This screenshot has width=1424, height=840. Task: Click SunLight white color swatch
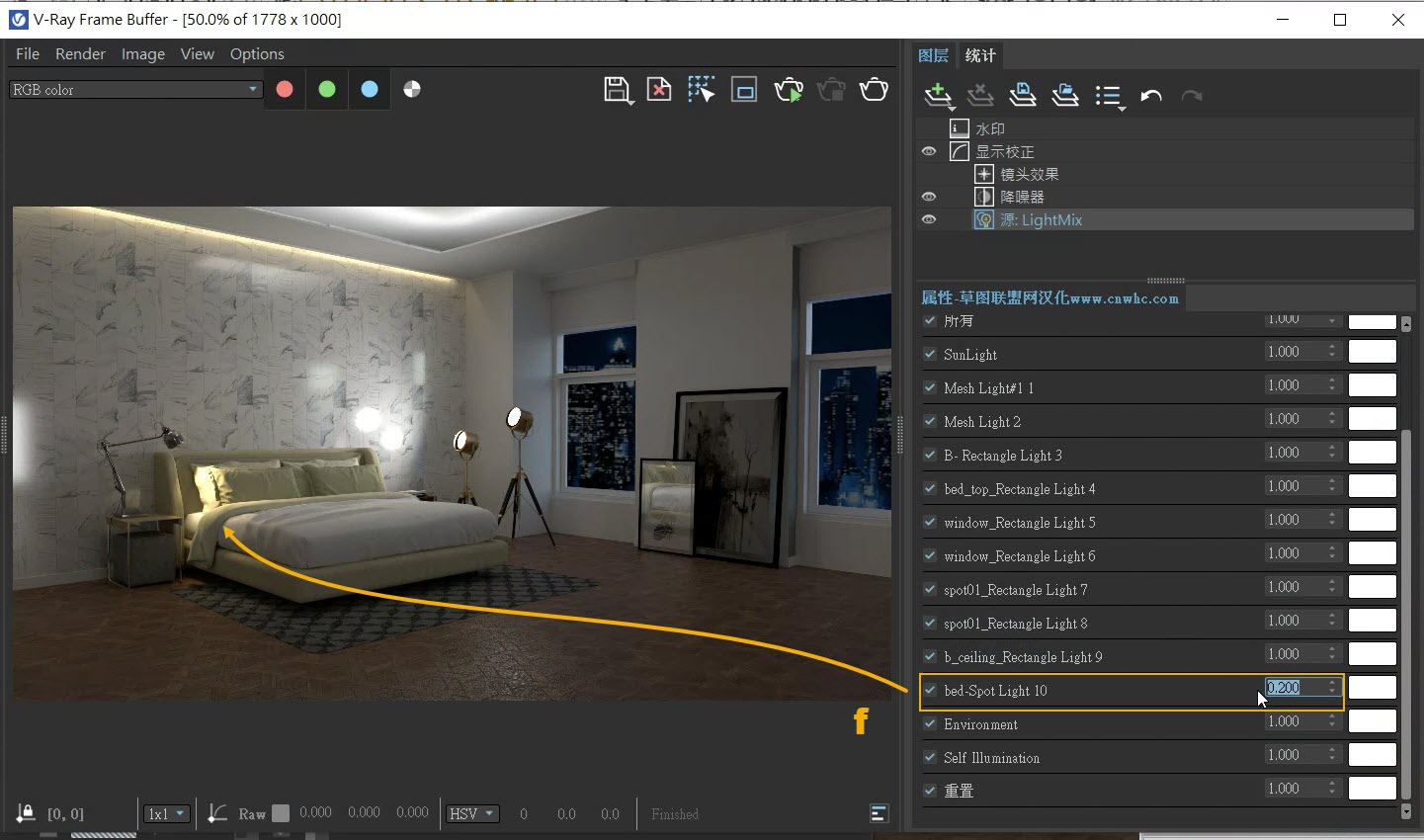point(1373,352)
